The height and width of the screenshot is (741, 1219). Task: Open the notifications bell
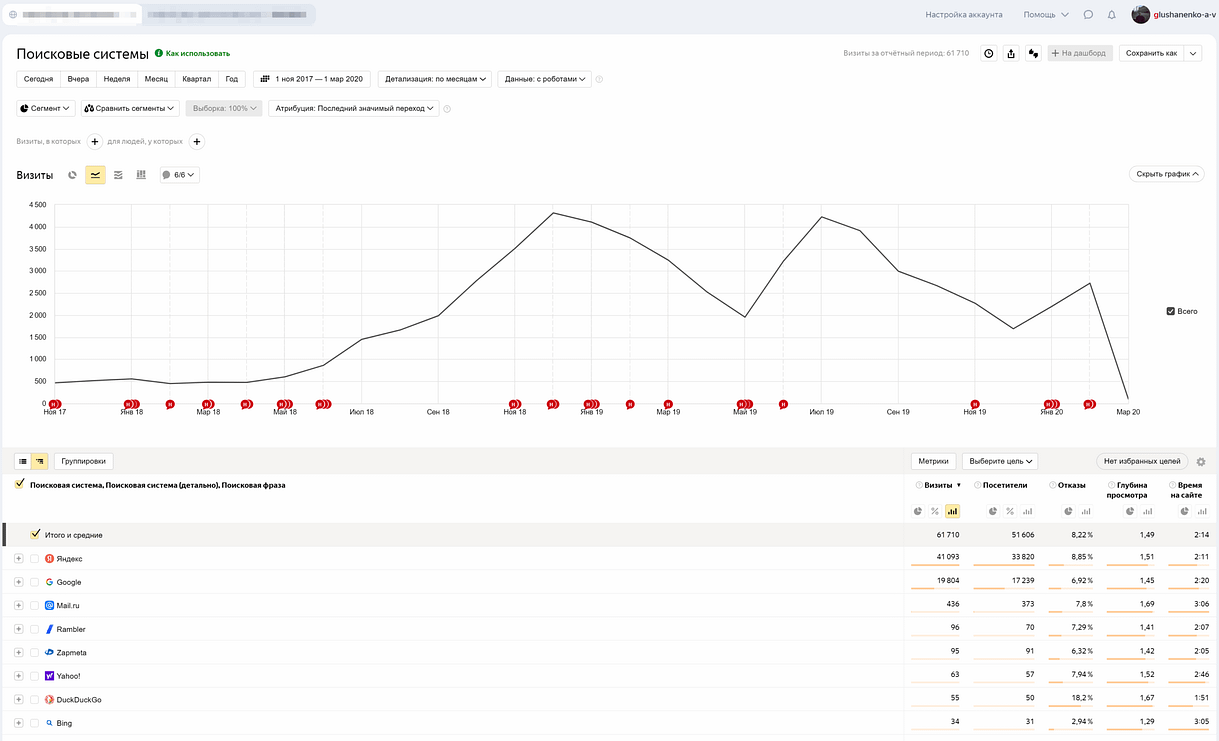pyautogui.click(x=1111, y=15)
